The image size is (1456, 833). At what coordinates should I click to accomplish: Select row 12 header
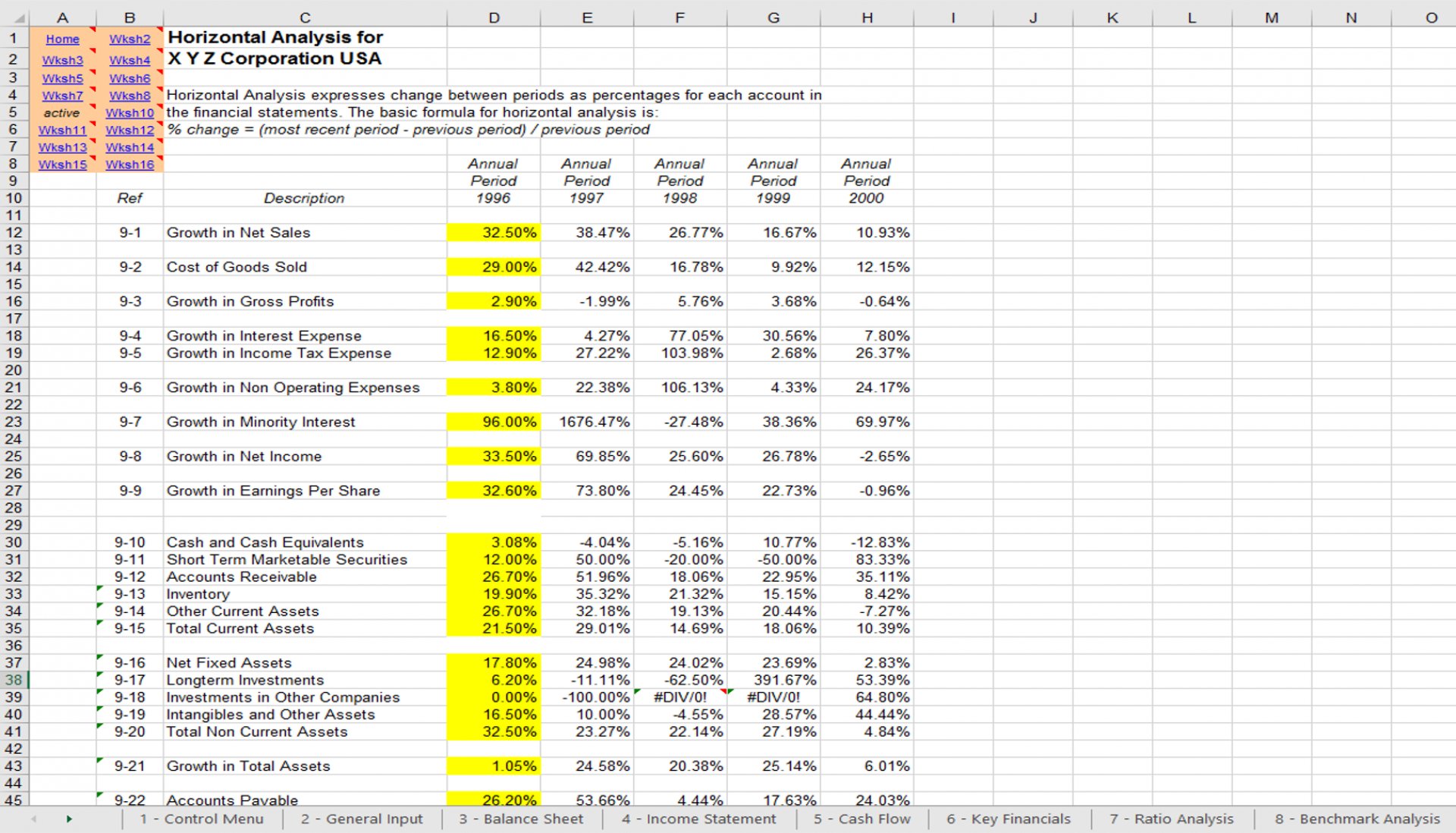point(14,232)
